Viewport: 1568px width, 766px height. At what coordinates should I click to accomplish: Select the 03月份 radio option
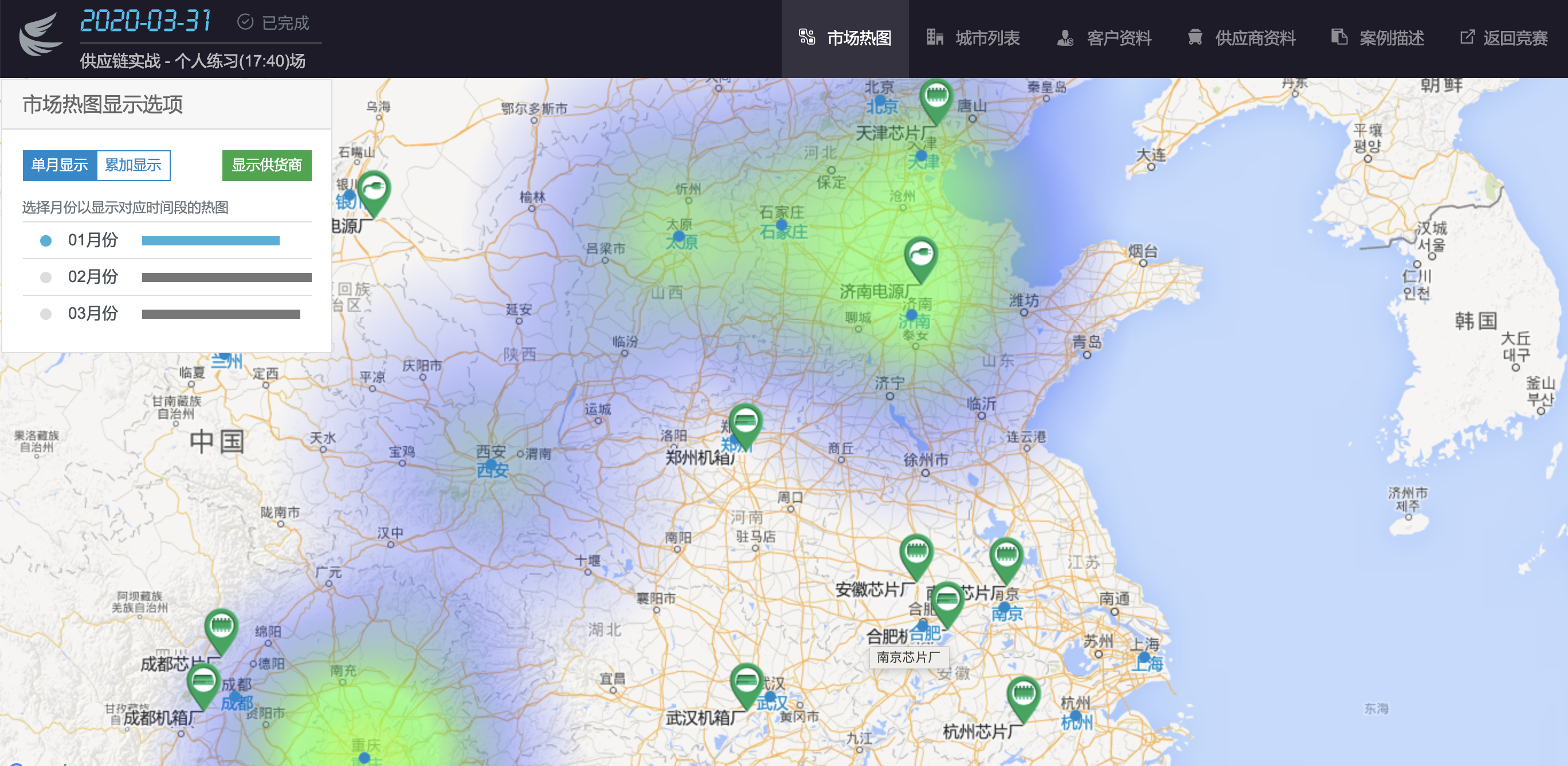click(46, 314)
